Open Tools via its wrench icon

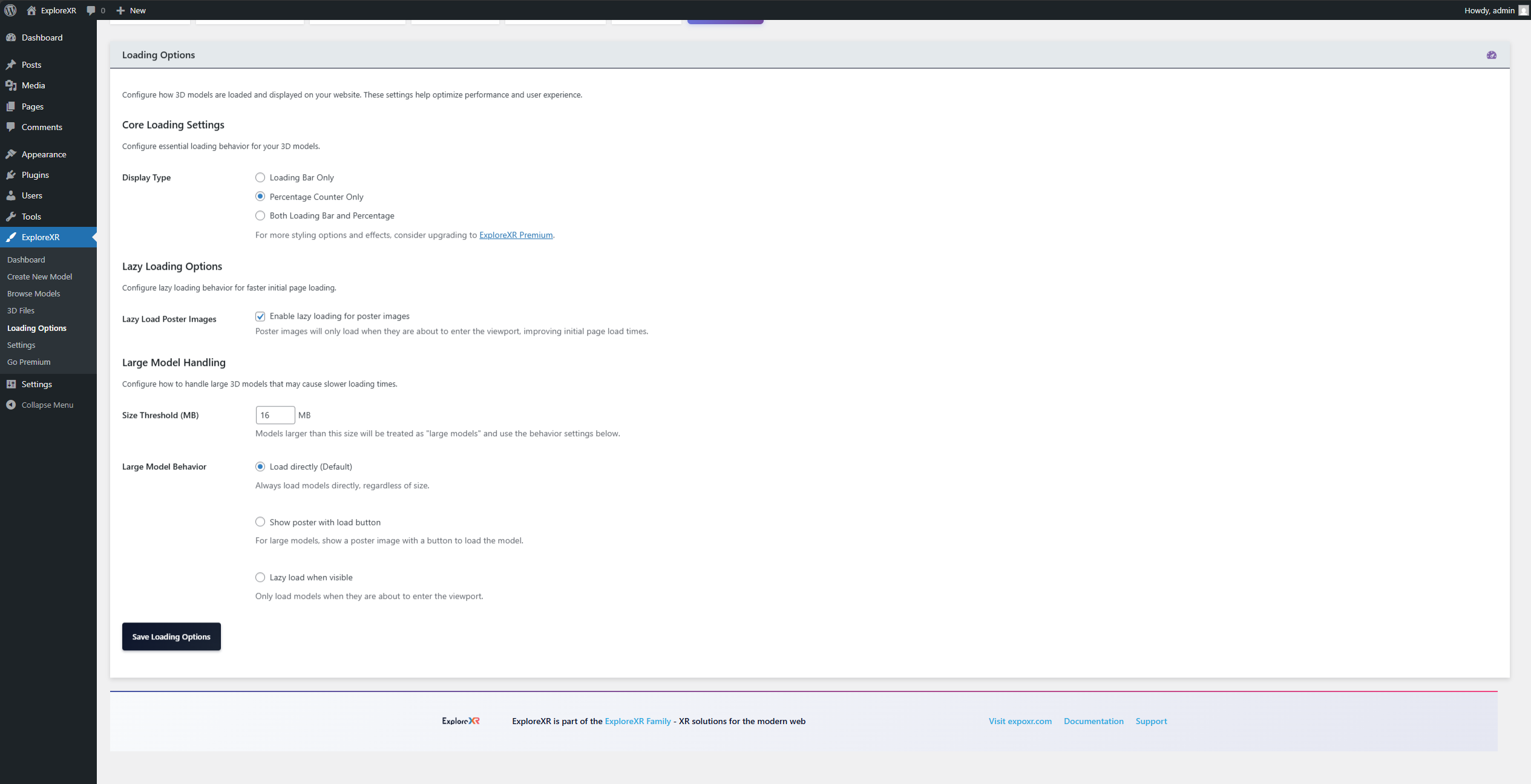click(12, 216)
